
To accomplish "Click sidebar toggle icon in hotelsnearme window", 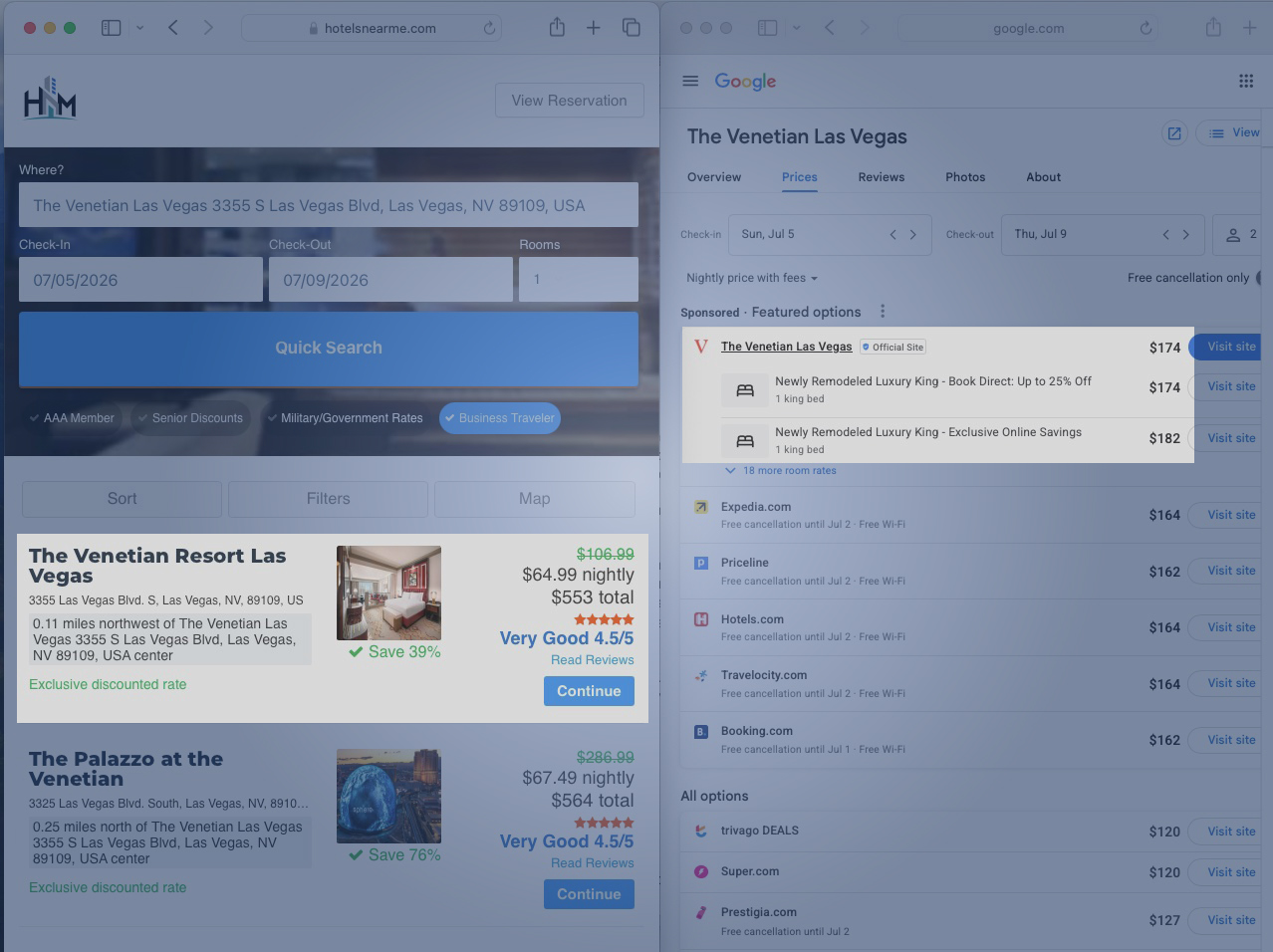I will click(112, 28).
